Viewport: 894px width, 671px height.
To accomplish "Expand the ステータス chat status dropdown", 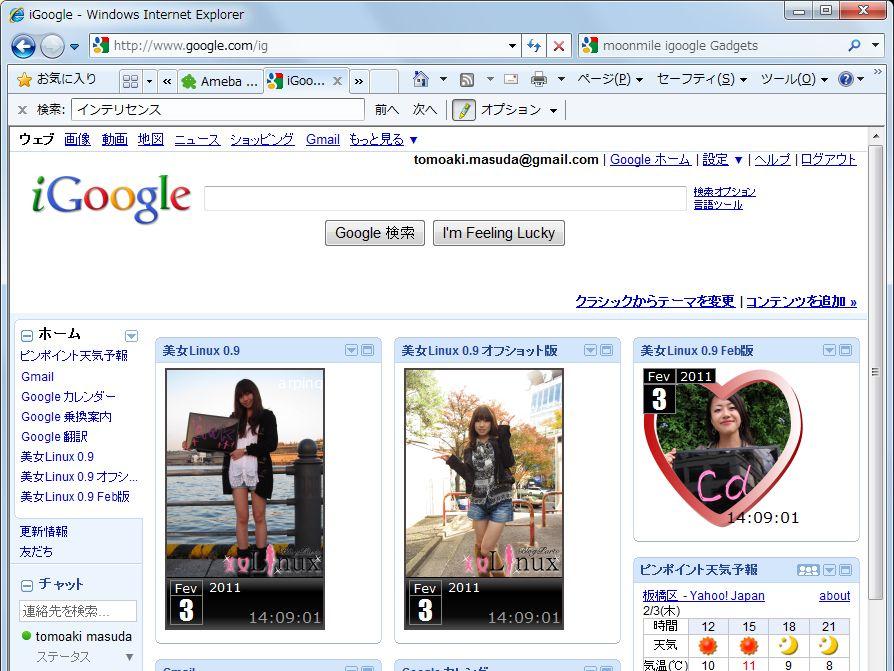I will [x=129, y=657].
